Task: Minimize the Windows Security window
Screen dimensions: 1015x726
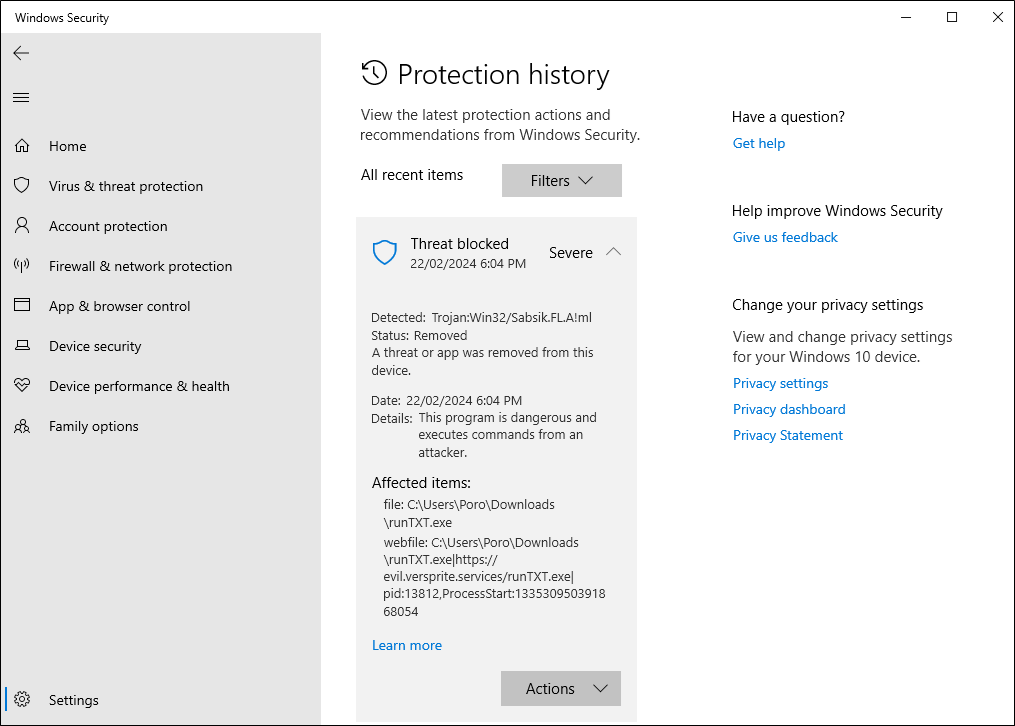Action: point(906,17)
